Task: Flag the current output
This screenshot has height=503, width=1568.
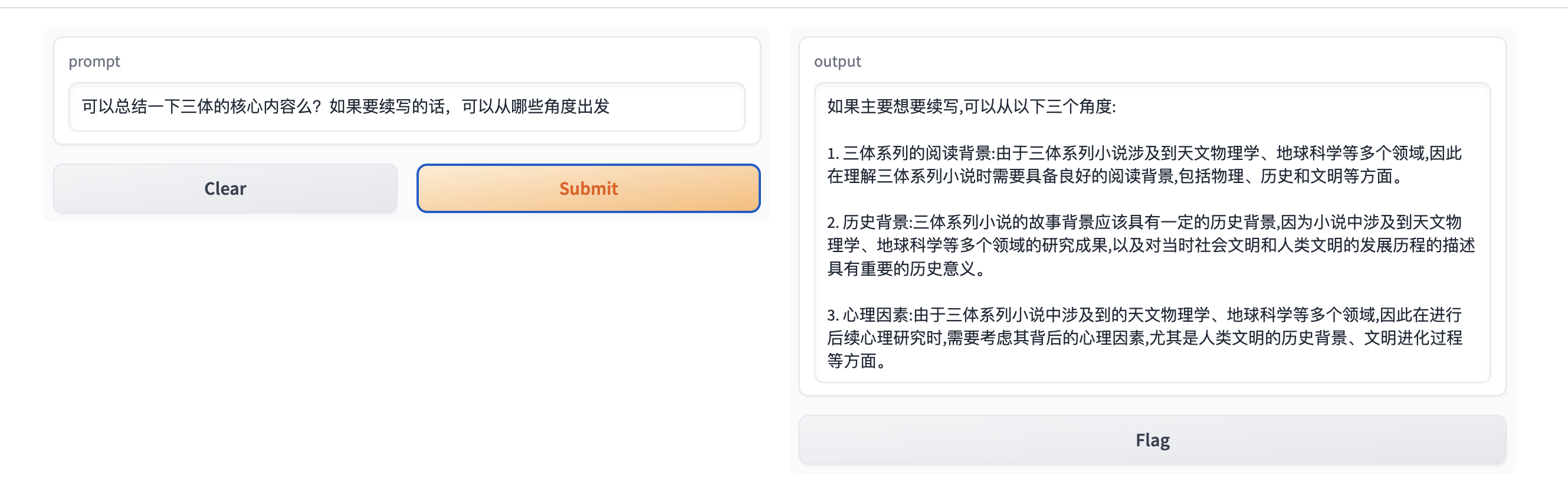Action: pos(1152,440)
